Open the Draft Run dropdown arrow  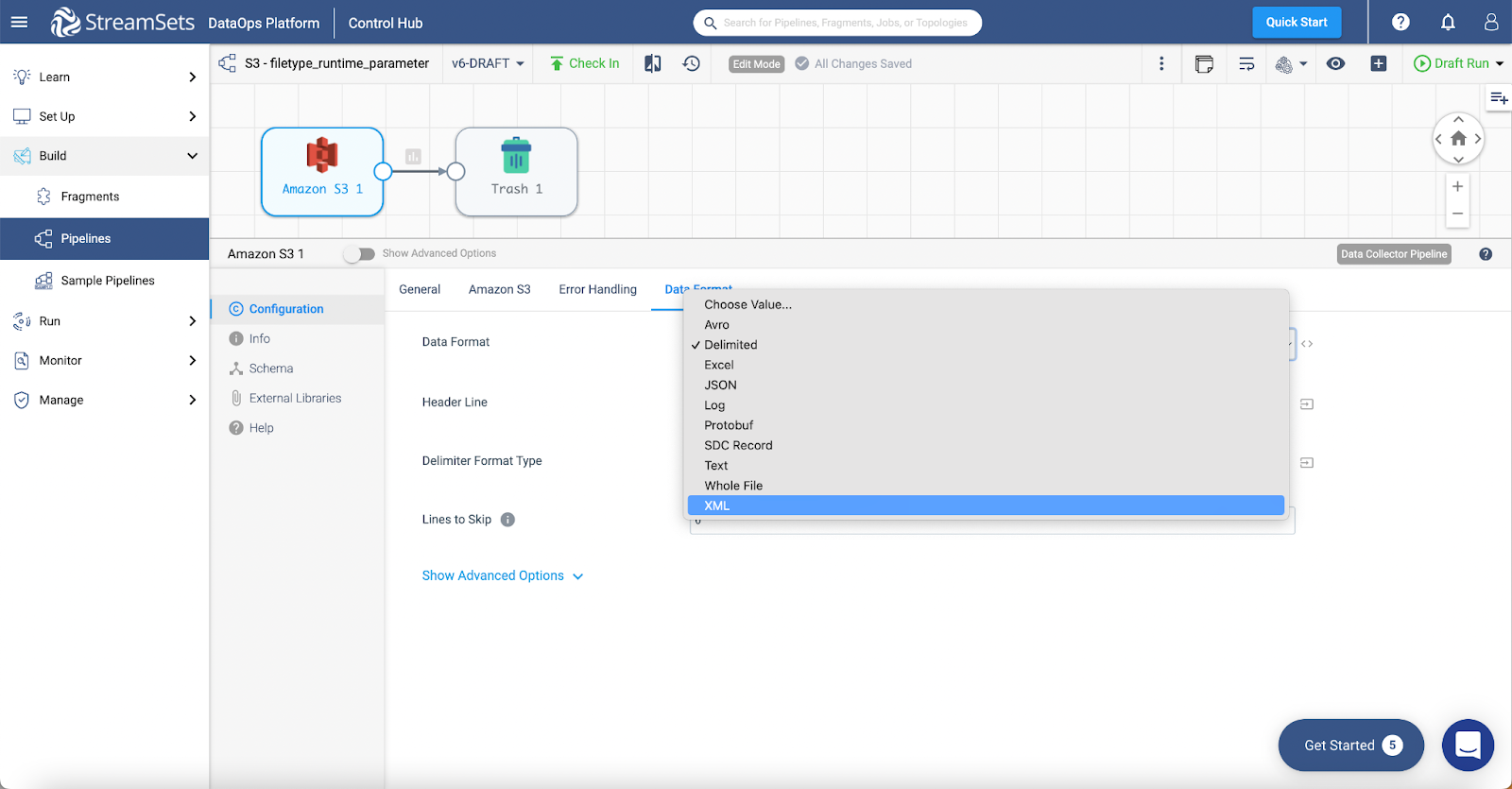click(1500, 63)
